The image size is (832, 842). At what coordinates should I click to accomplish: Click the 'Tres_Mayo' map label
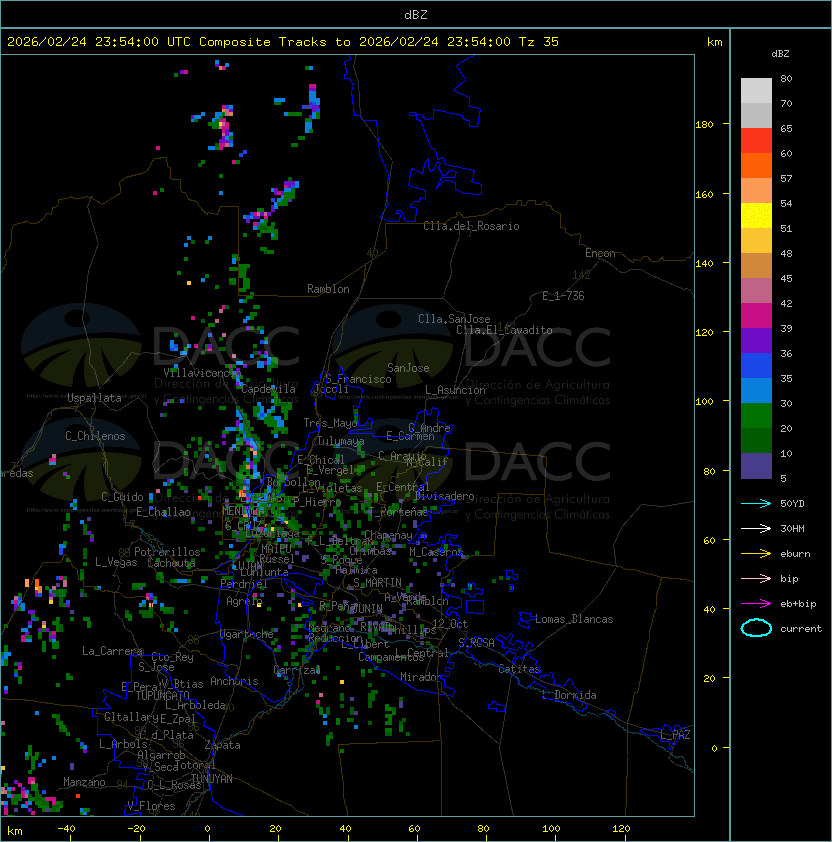click(330, 423)
